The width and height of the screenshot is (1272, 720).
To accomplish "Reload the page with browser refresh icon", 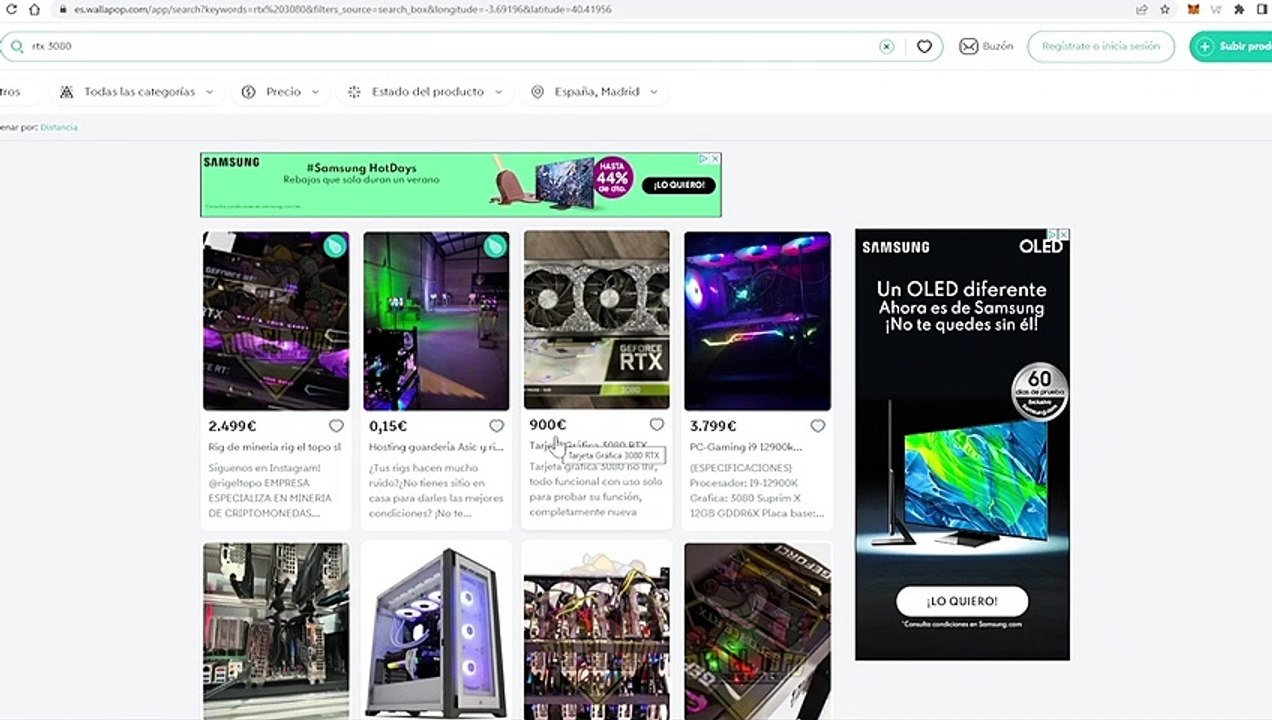I will tap(12, 9).
